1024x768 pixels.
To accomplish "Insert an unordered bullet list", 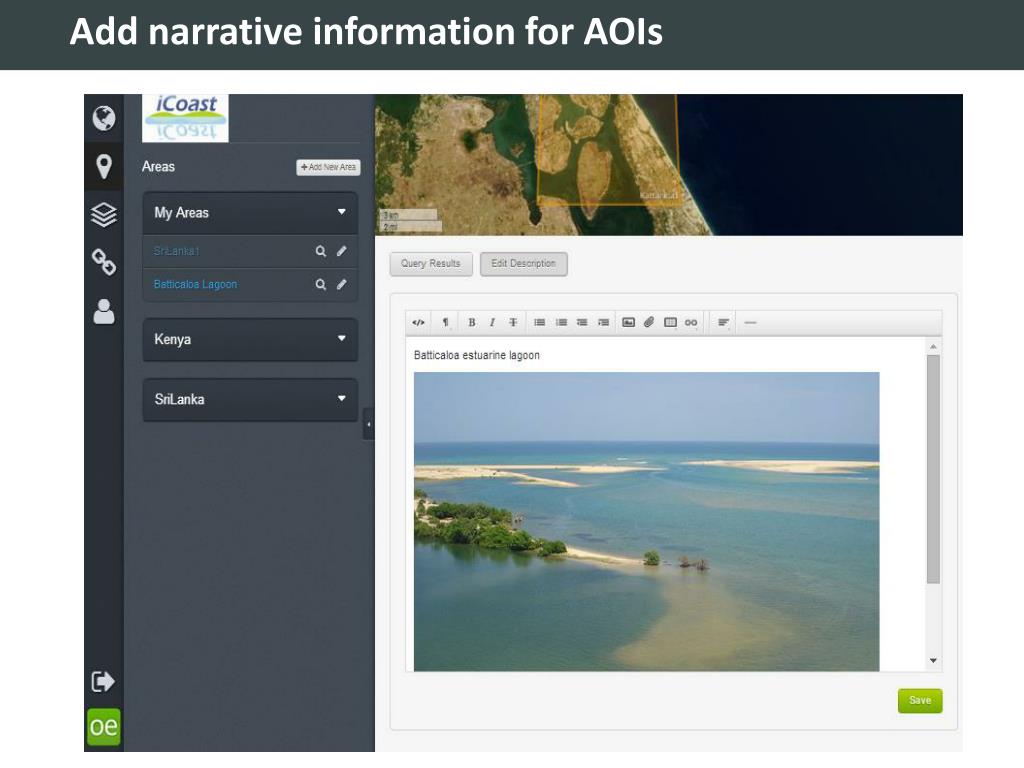I will tap(539, 322).
